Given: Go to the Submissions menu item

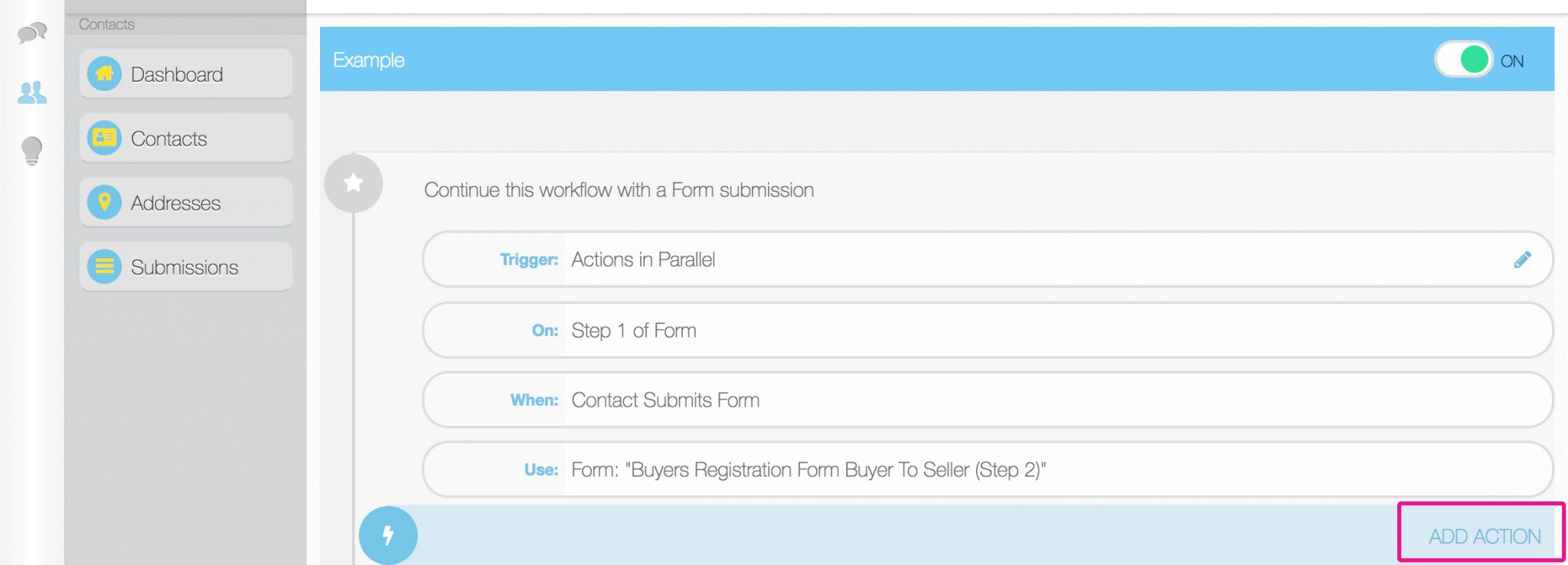Looking at the screenshot, I should (186, 267).
